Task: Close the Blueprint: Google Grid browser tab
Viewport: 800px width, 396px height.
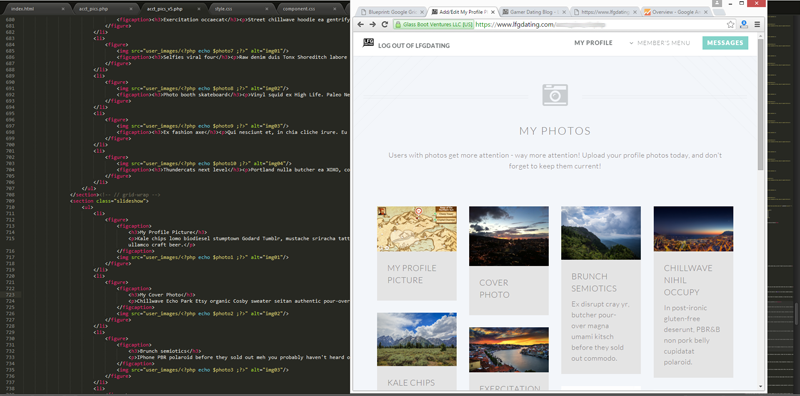Action: click(421, 11)
